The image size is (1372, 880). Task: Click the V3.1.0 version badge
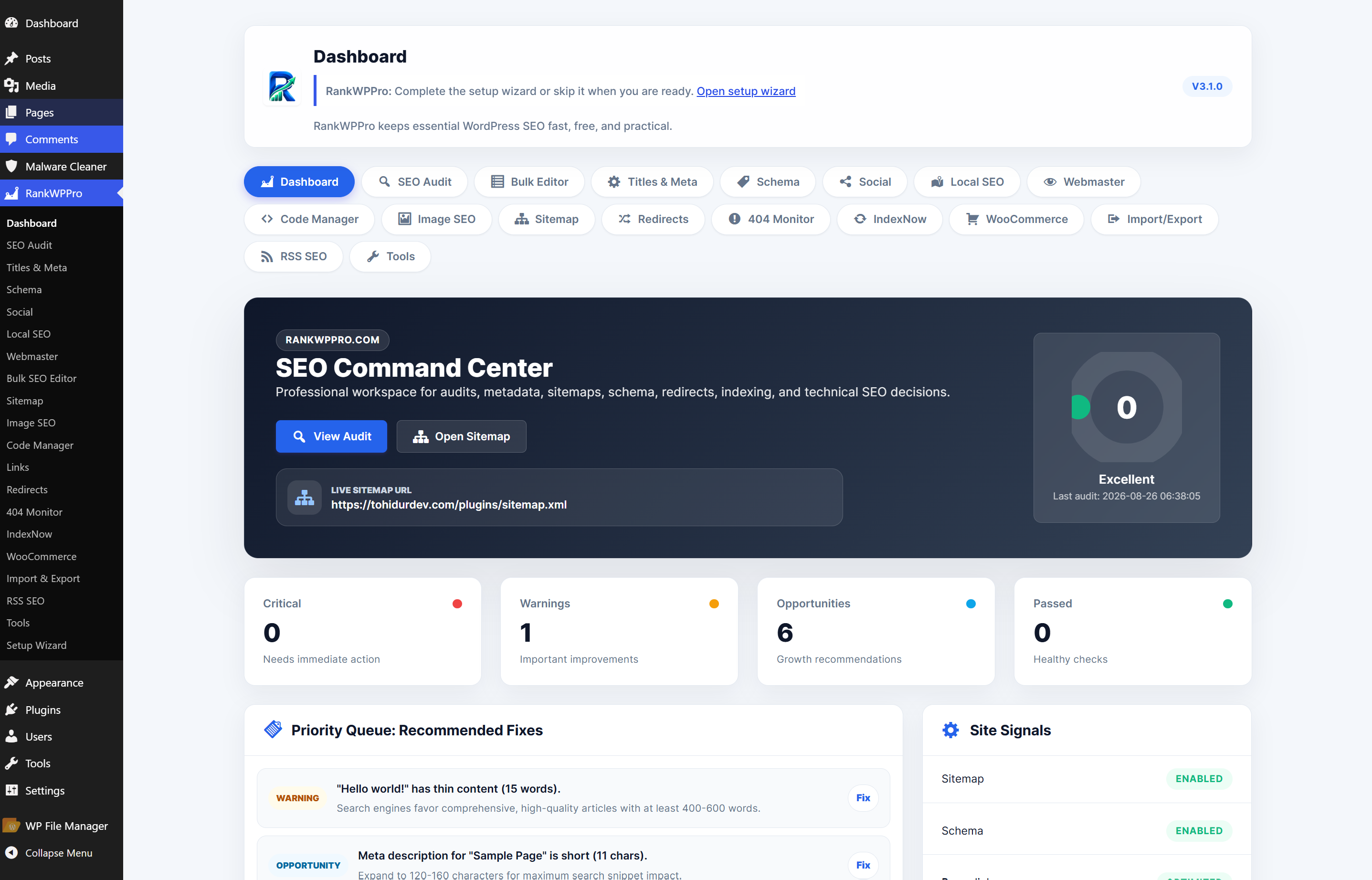1207,86
